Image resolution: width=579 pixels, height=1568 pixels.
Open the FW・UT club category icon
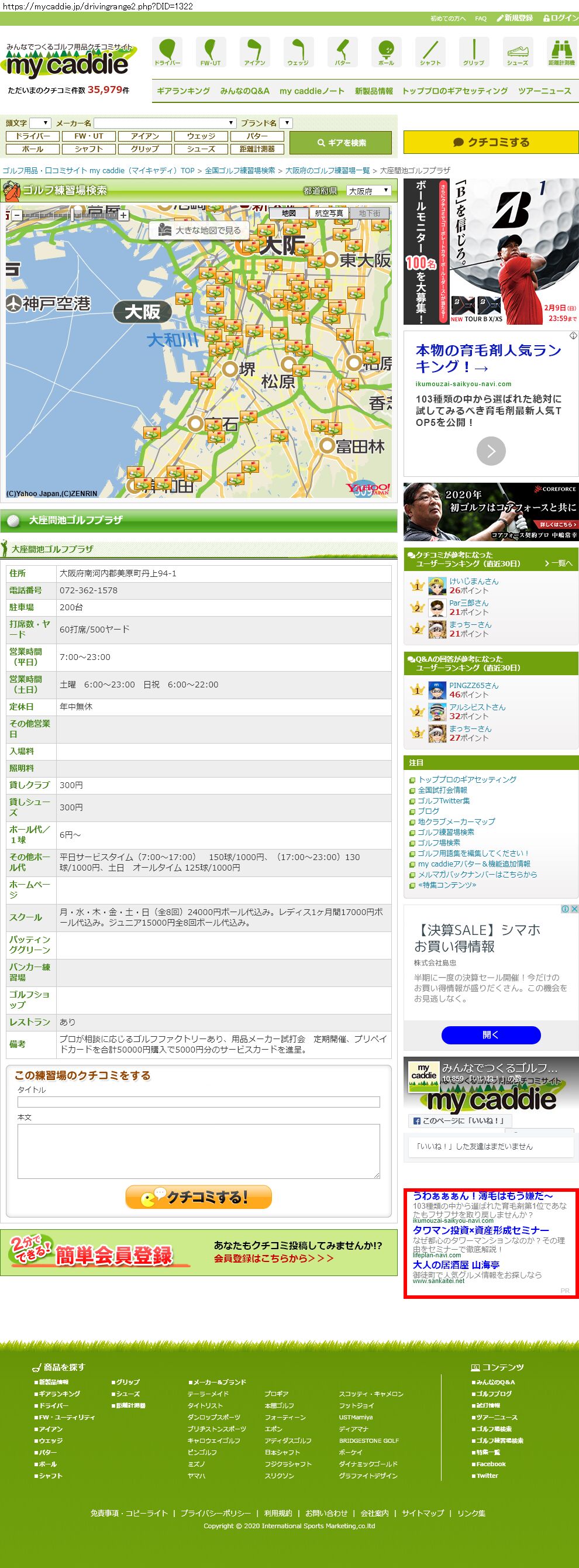(211, 52)
